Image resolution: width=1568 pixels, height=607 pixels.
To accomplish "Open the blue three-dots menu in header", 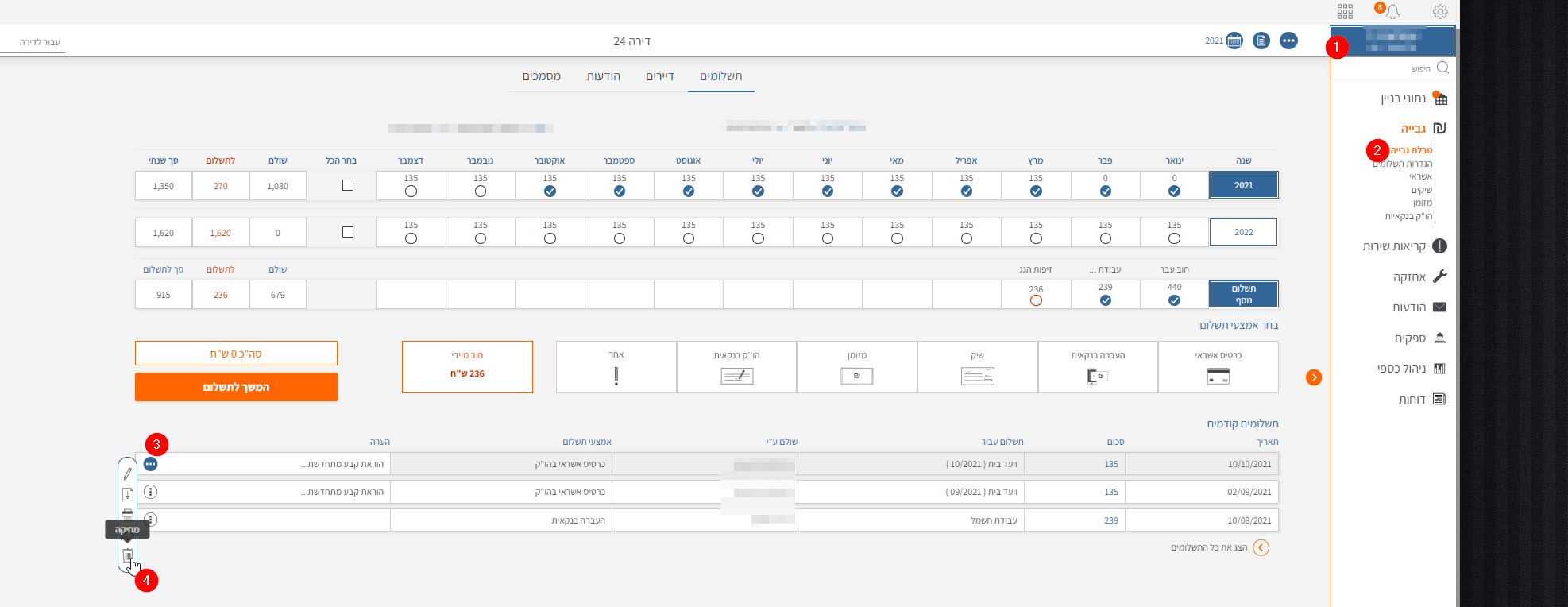I will (1288, 41).
